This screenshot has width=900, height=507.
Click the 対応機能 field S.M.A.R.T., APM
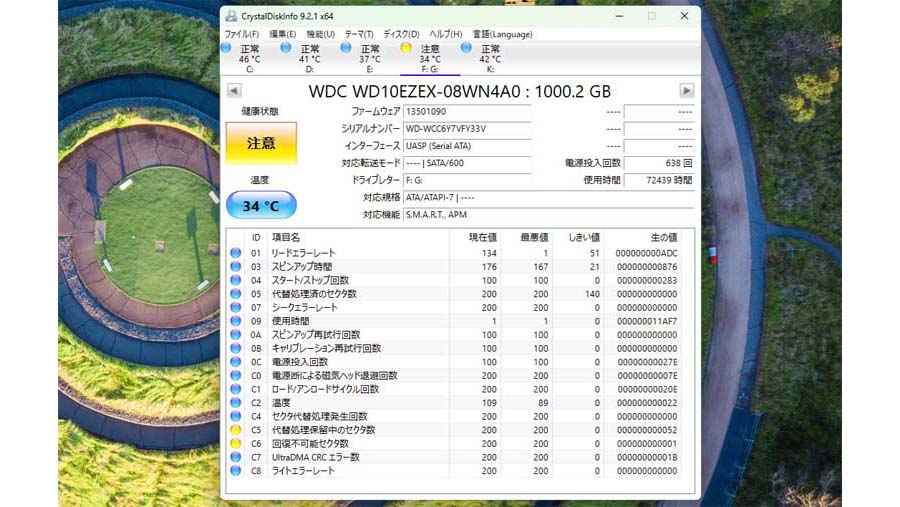tap(549, 215)
